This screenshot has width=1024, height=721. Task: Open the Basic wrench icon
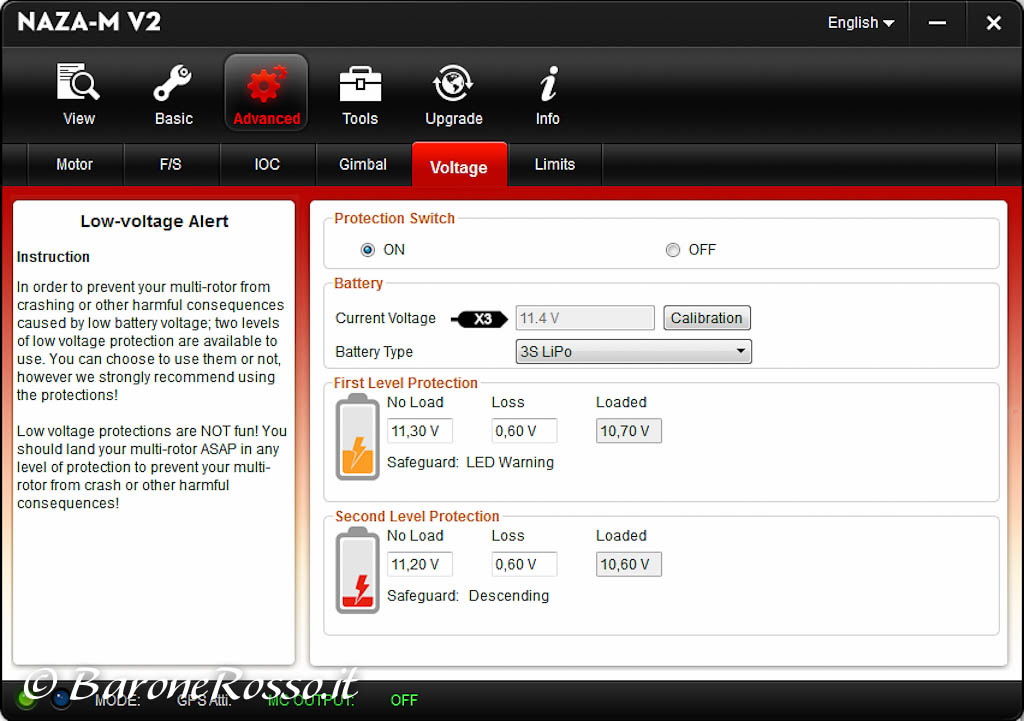click(x=173, y=85)
